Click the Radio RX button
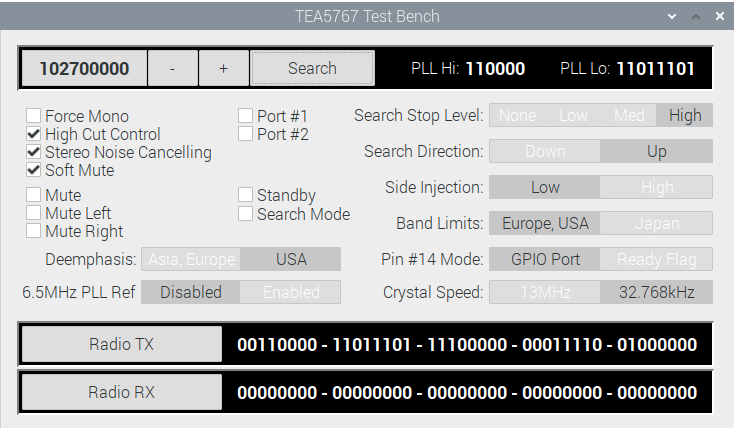Screen dimensions: 734x430 (x=122, y=392)
